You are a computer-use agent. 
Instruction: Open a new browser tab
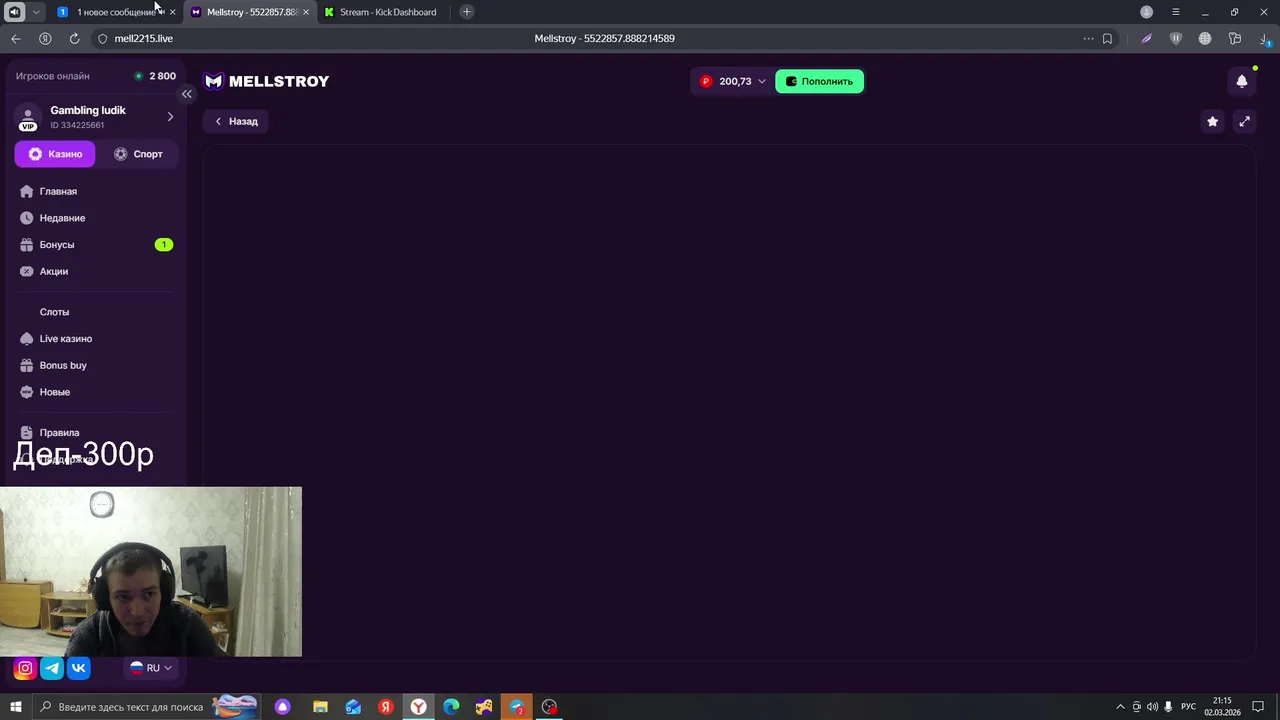click(x=466, y=12)
